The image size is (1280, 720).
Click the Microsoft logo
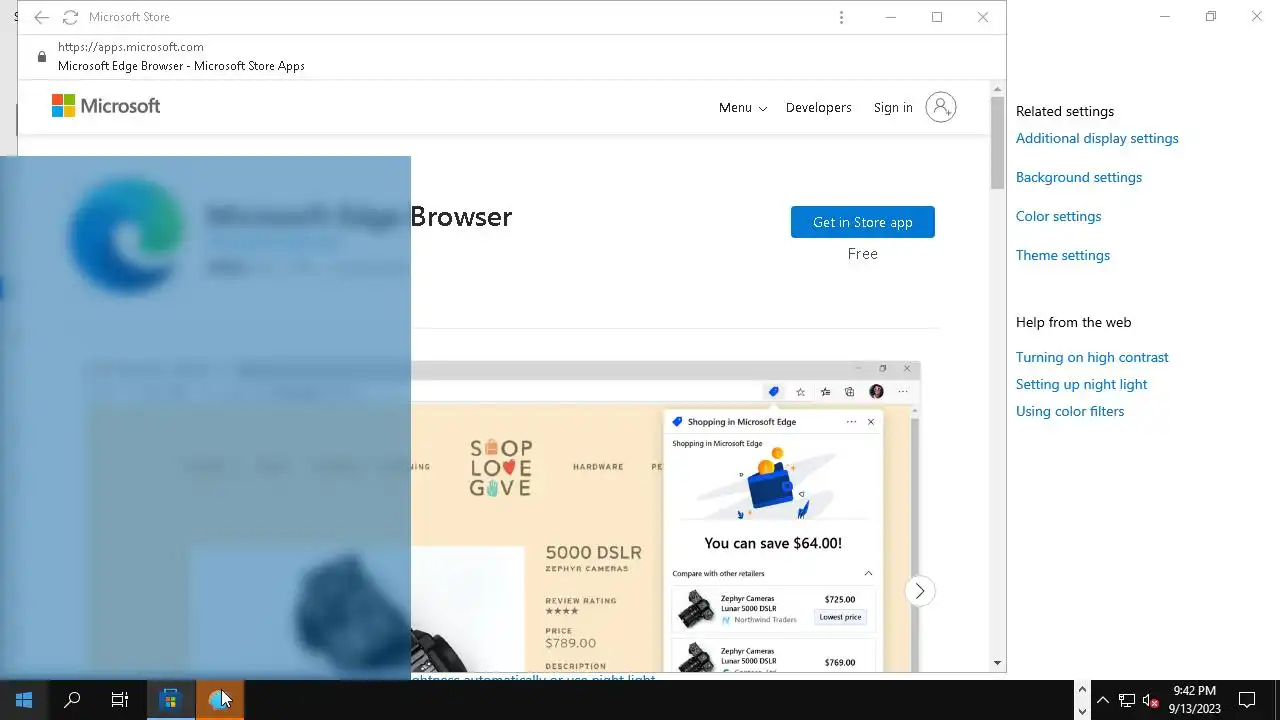click(x=106, y=106)
